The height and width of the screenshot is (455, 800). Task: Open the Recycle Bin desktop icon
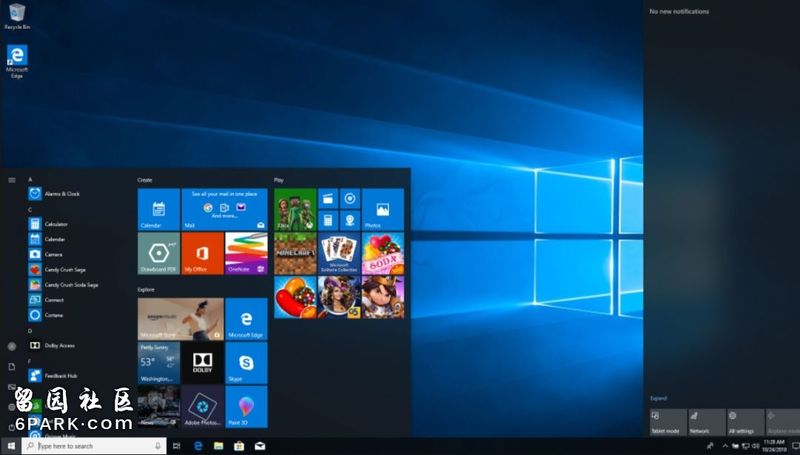(x=17, y=16)
